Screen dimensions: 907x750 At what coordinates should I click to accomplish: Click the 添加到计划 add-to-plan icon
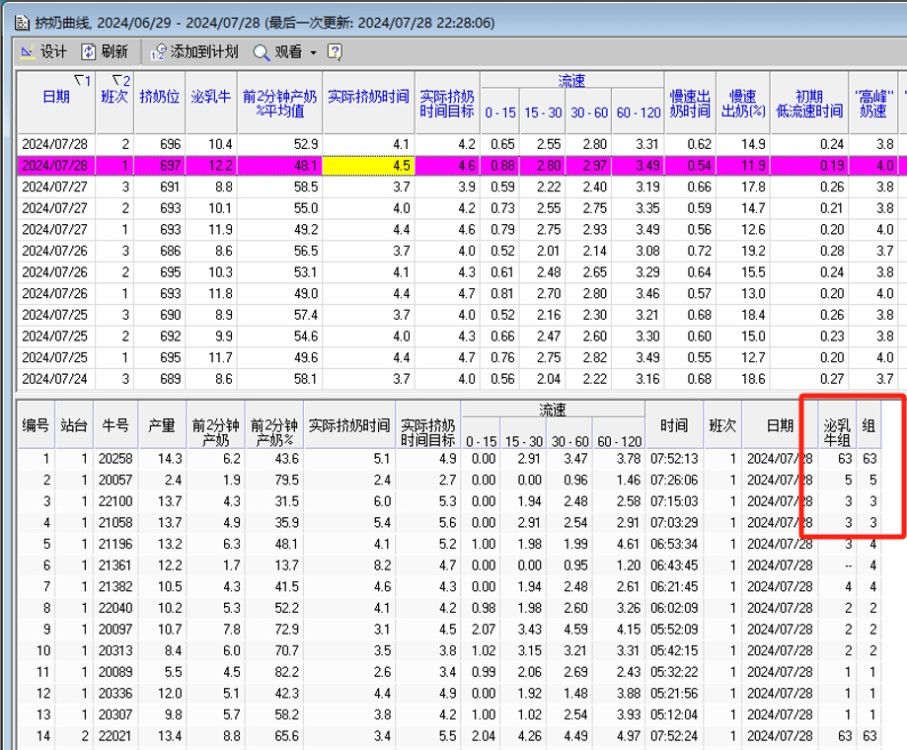point(158,52)
